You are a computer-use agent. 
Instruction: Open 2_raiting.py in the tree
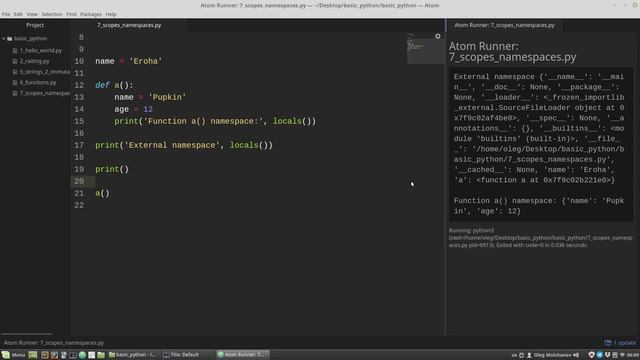click(x=34, y=61)
